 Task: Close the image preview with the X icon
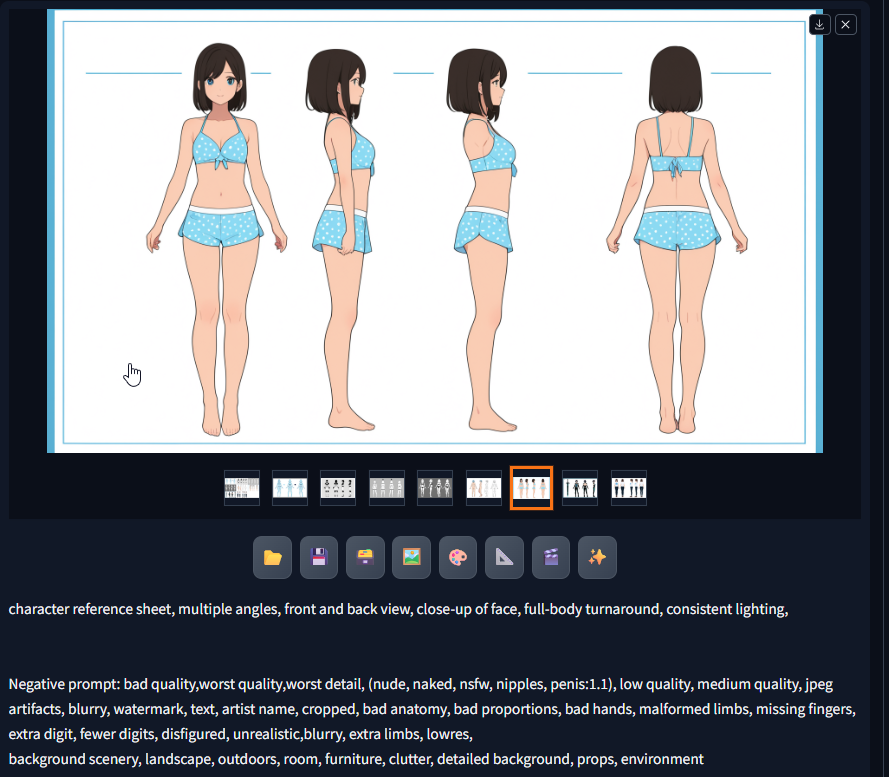(845, 25)
